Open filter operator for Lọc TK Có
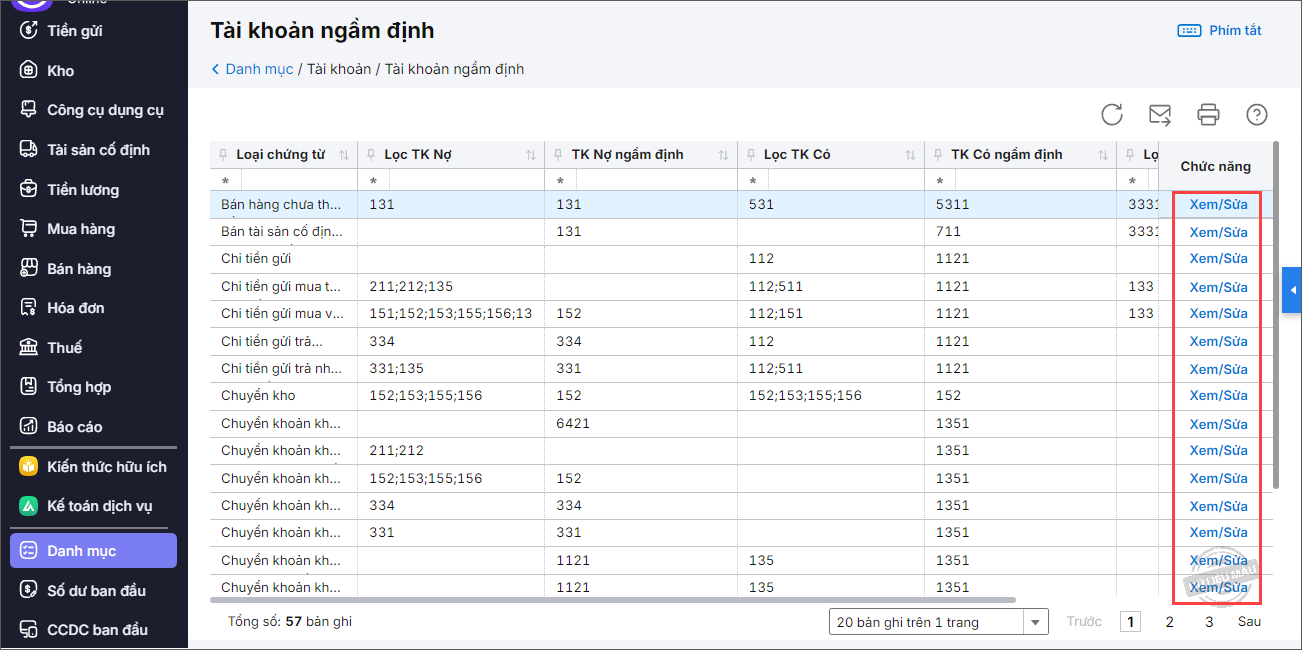Viewport: 1302px width, 650px height. click(753, 181)
